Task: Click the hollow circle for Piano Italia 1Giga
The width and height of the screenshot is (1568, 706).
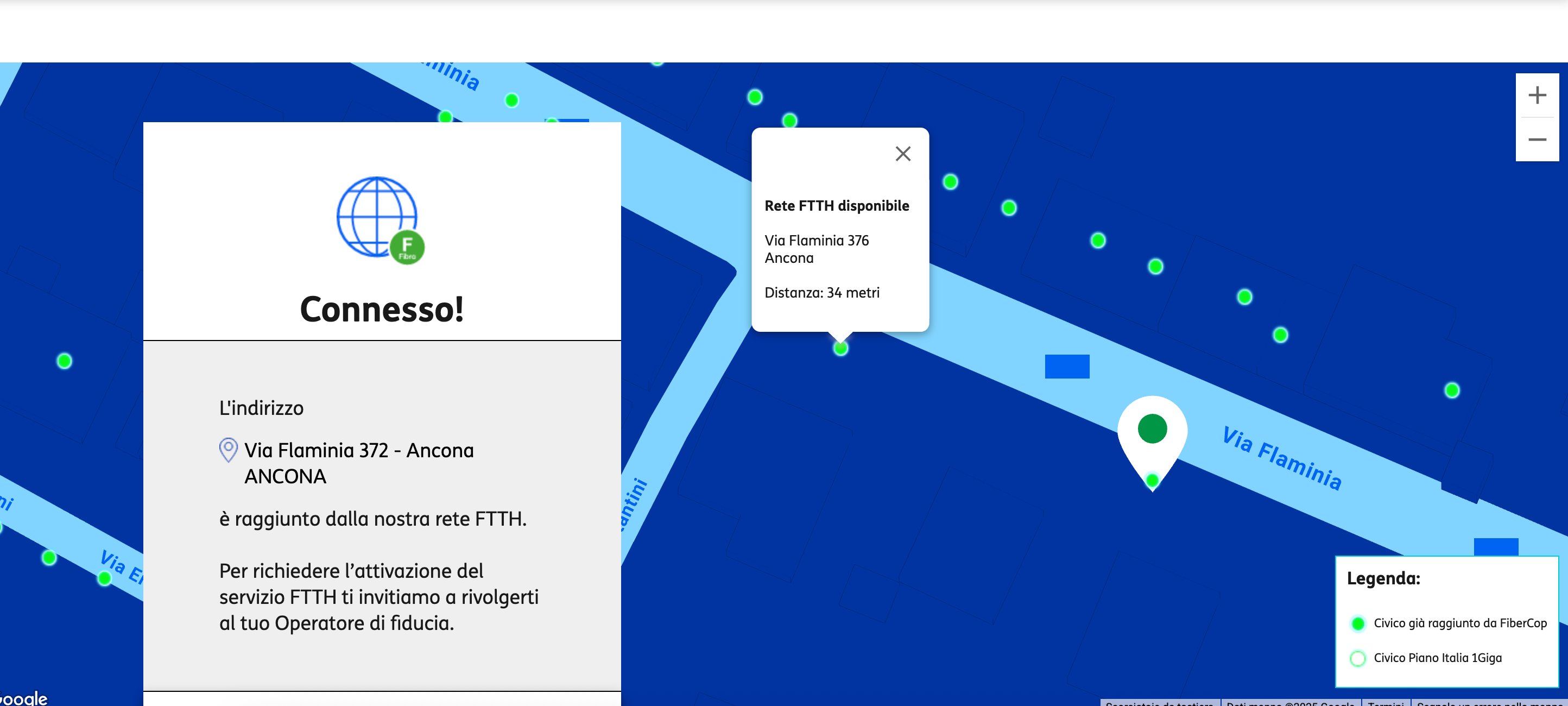Action: [x=1357, y=658]
